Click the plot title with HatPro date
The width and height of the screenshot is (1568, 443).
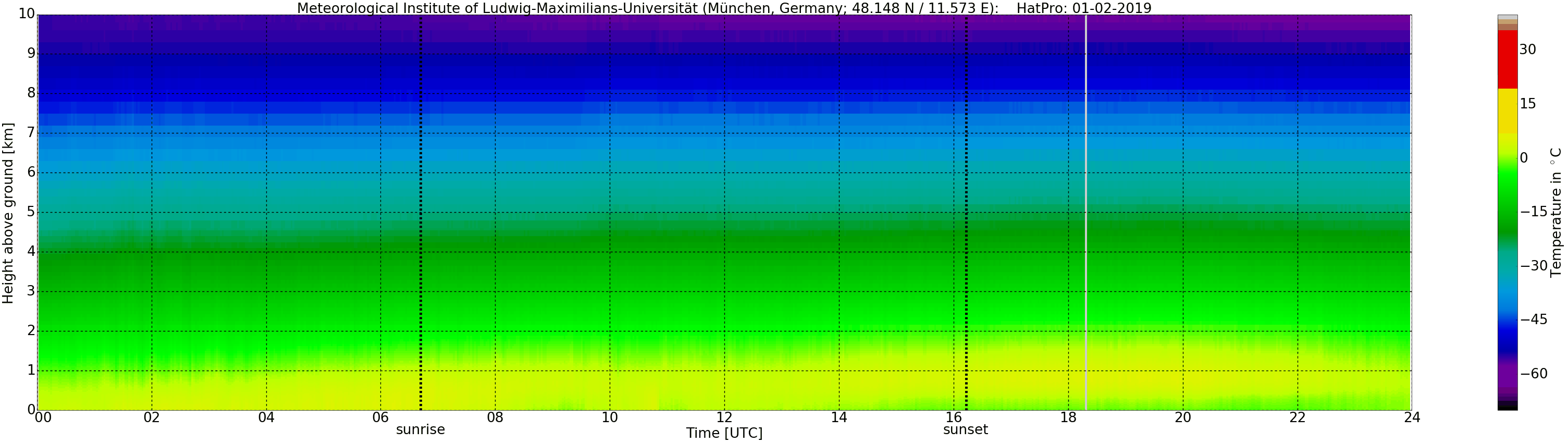pos(724,8)
